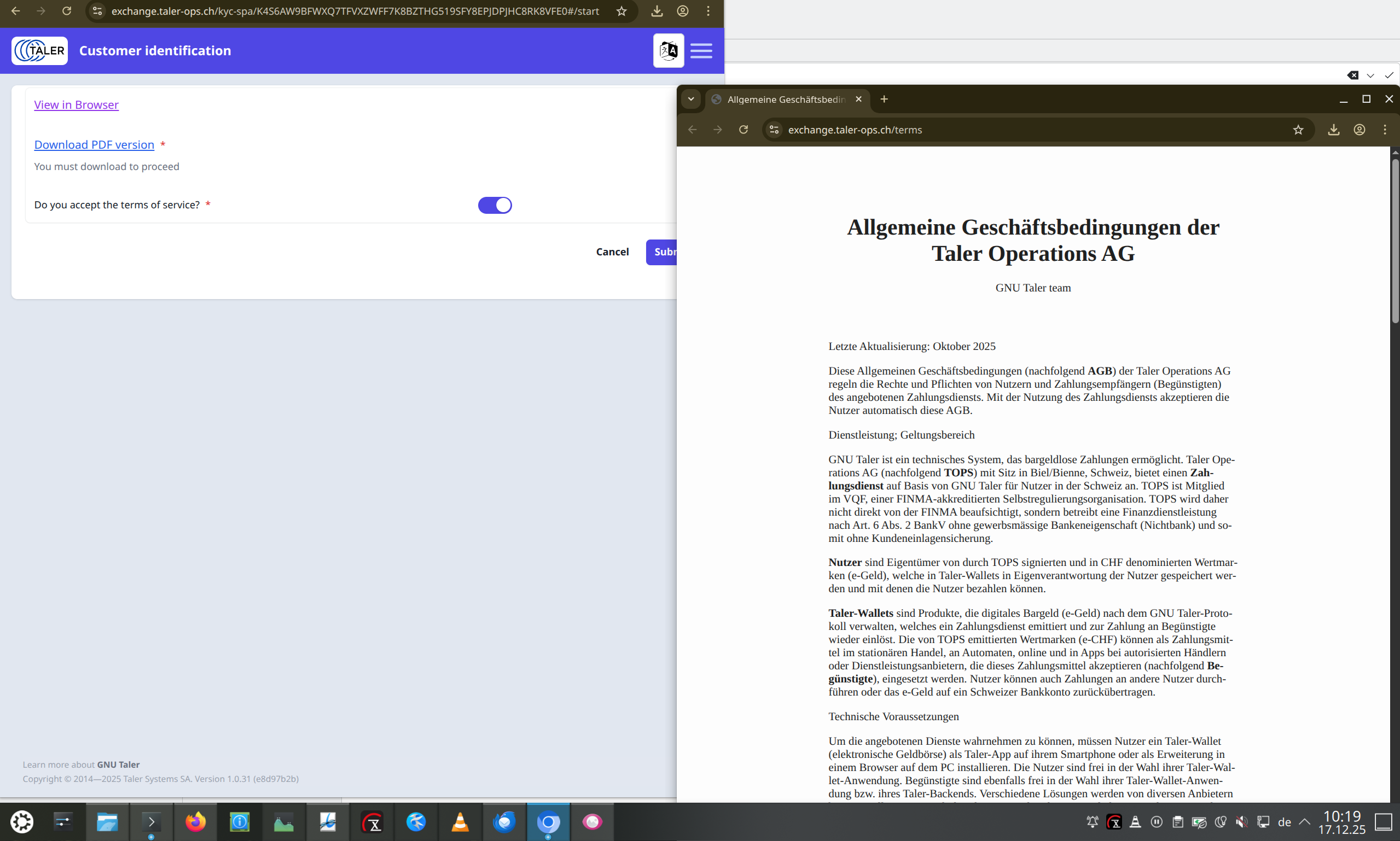This screenshot has width=1400, height=841.
Task: Reload the exchange.taler-ops.ch/terms page
Action: [x=743, y=130]
